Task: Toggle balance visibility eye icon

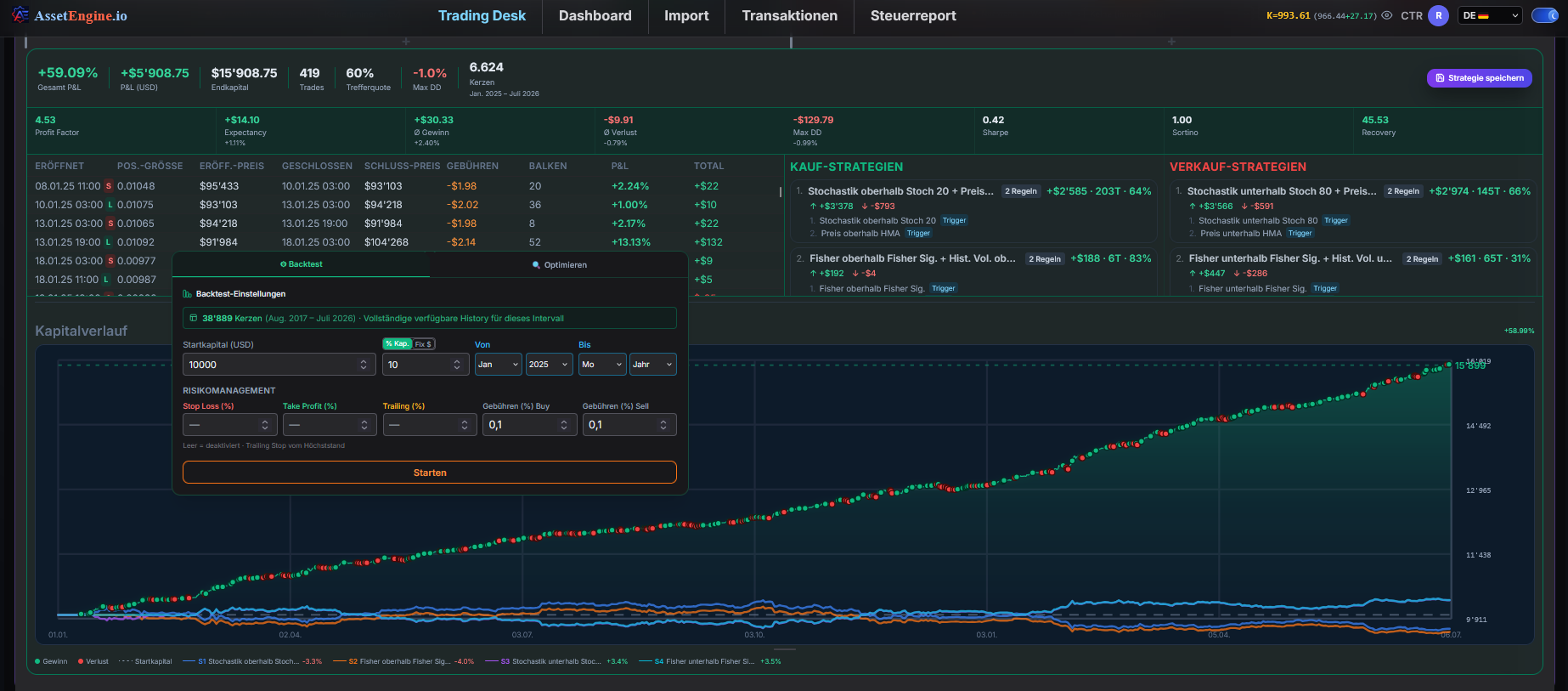Action: 1387,15
